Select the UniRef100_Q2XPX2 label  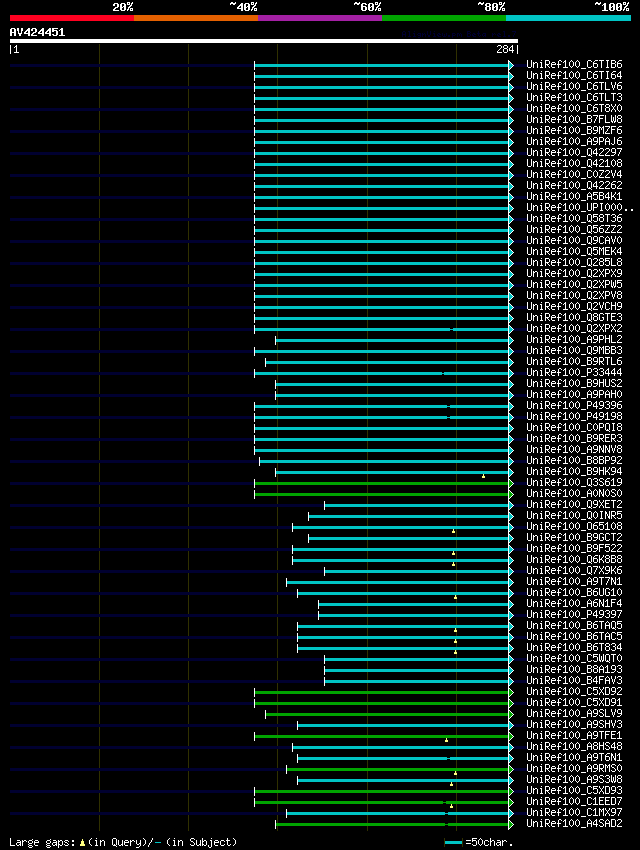[574, 329]
